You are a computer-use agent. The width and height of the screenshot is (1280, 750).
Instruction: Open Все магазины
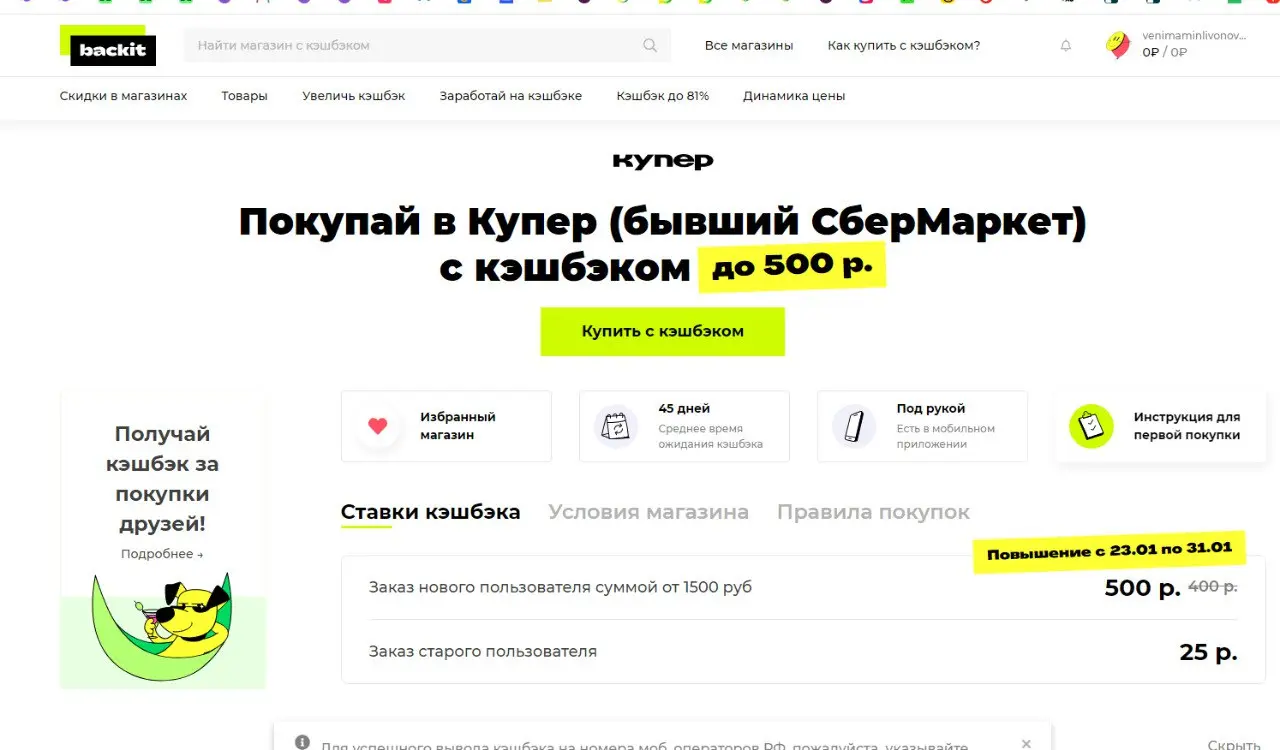[749, 45]
